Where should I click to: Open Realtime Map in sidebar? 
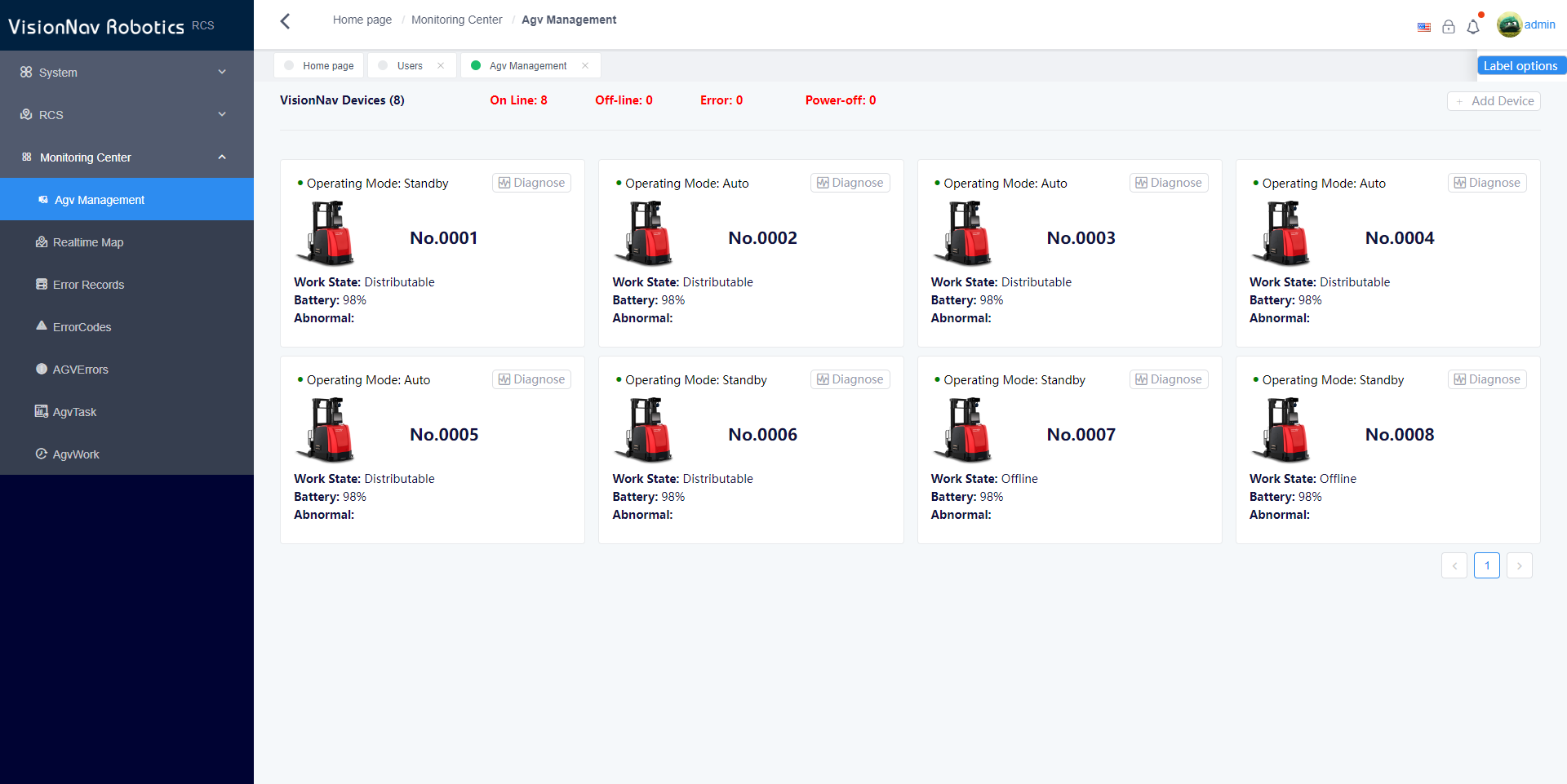click(x=88, y=242)
